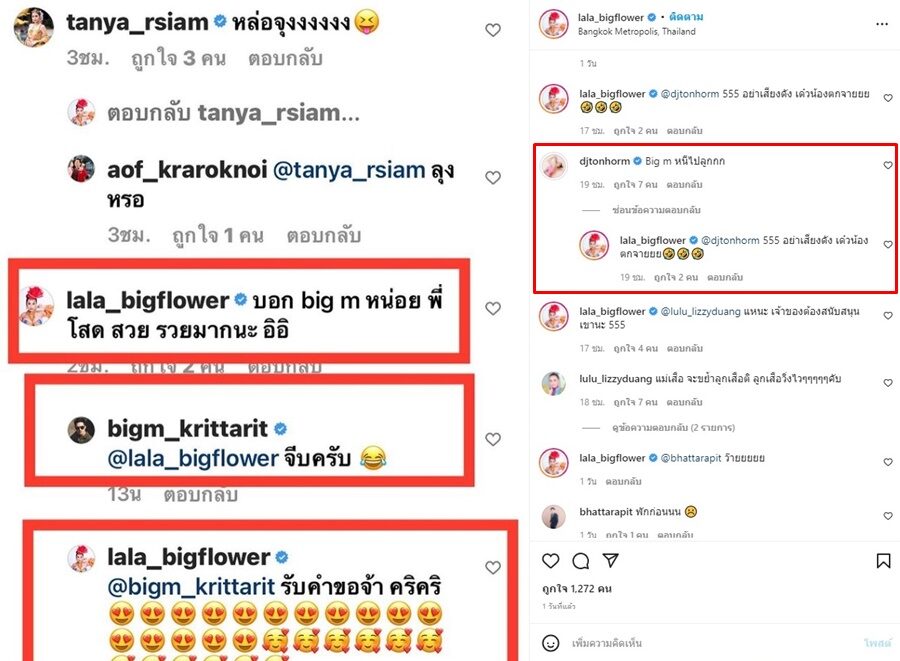Like lulu_lizzyduang's comment heart
This screenshot has height=661, width=900.
pyautogui.click(x=888, y=383)
